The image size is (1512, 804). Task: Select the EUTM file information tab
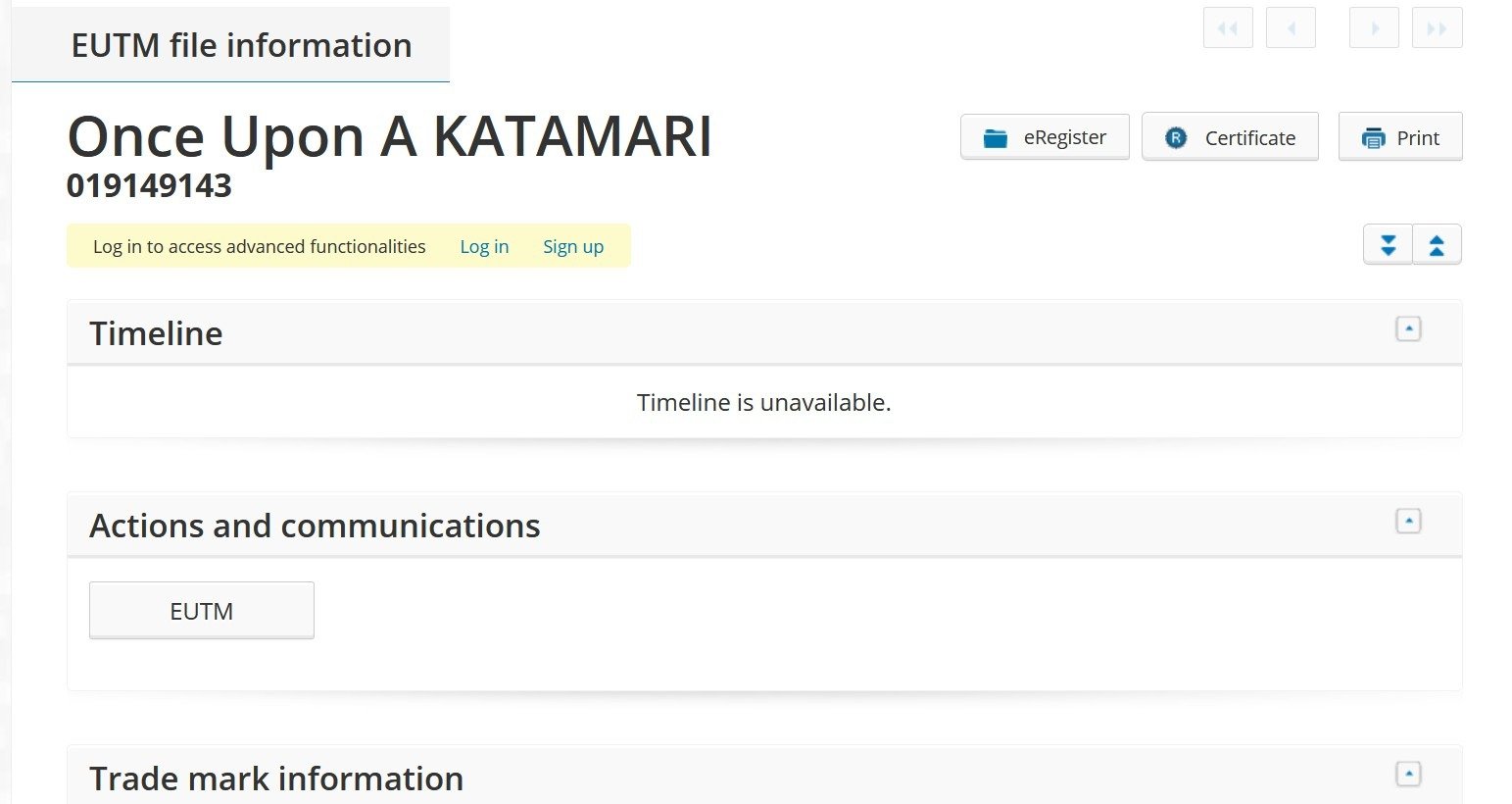click(x=230, y=45)
